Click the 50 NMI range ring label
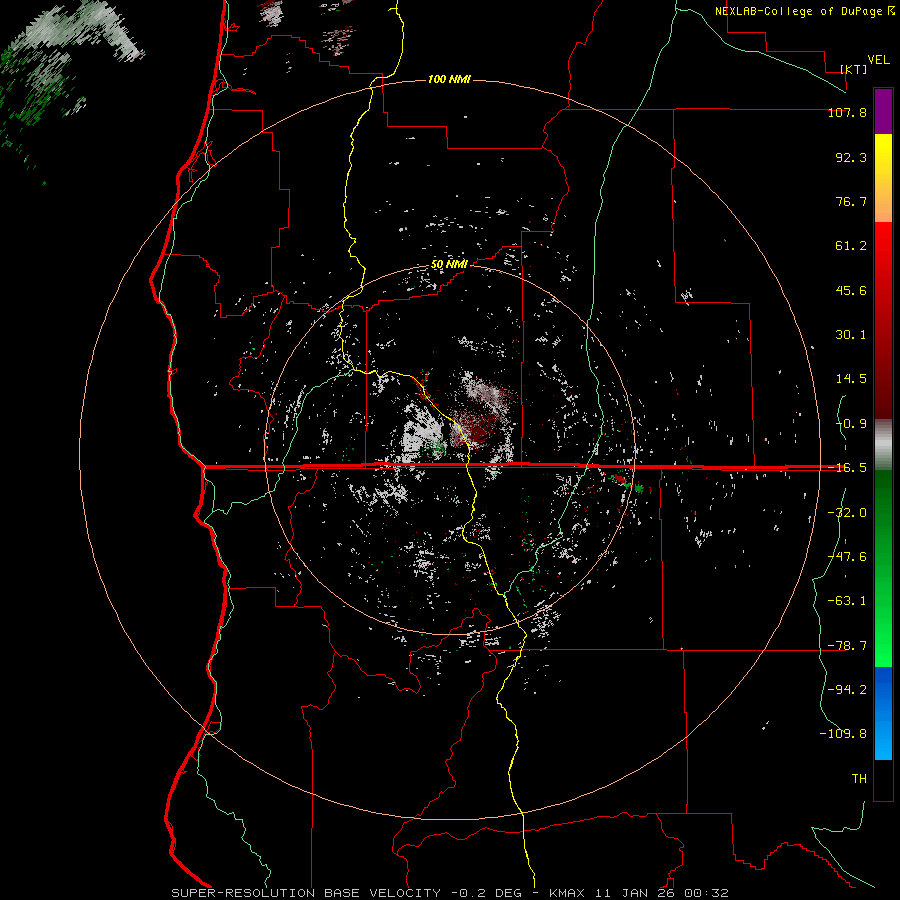This screenshot has height=900, width=900. point(449,265)
